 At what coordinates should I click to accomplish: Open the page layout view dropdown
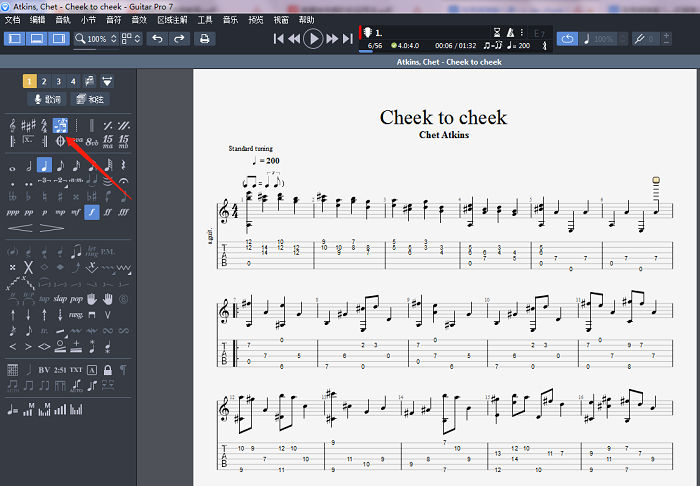tap(133, 39)
